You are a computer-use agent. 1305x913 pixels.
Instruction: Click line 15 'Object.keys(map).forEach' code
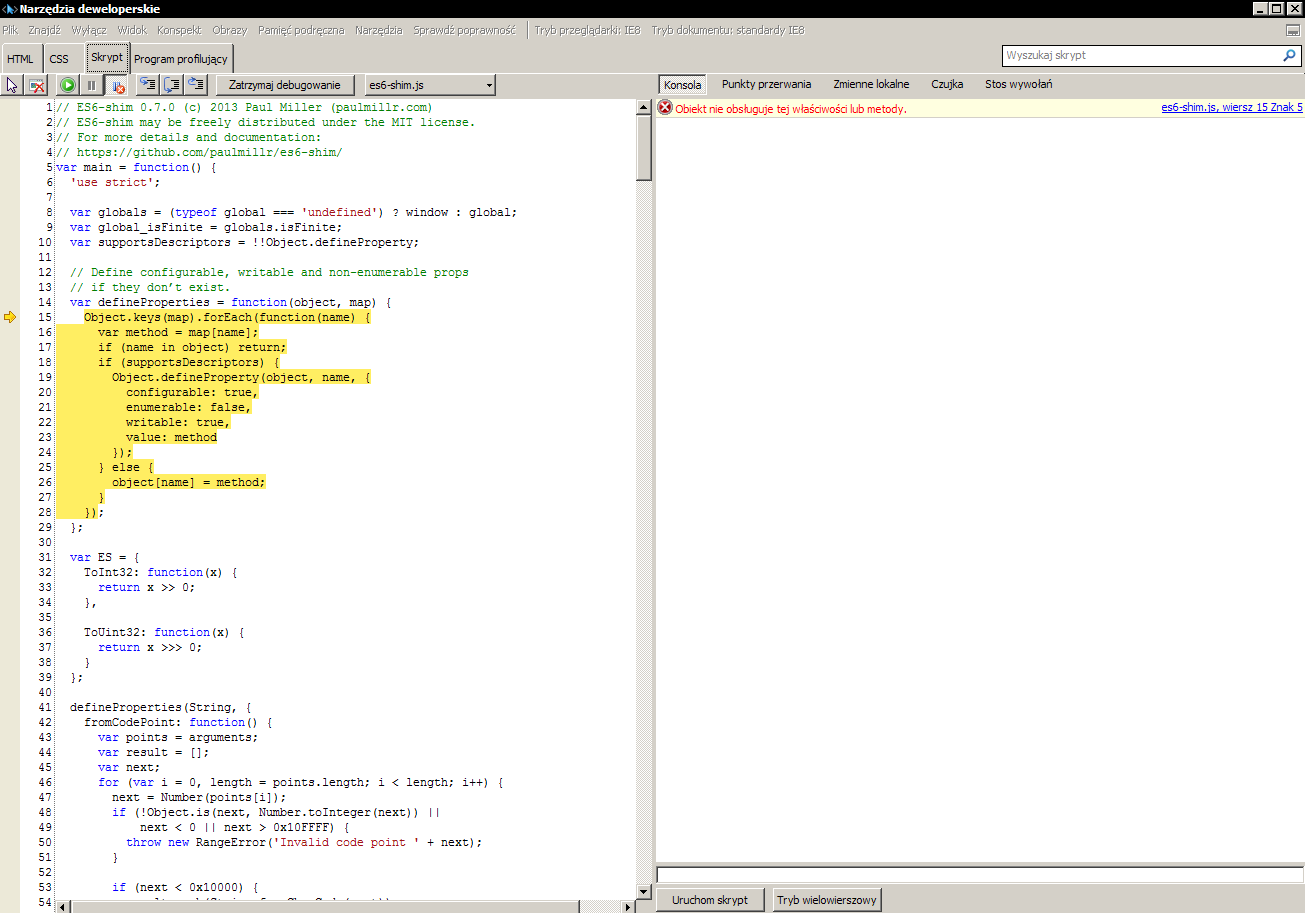pyautogui.click(x=227, y=317)
